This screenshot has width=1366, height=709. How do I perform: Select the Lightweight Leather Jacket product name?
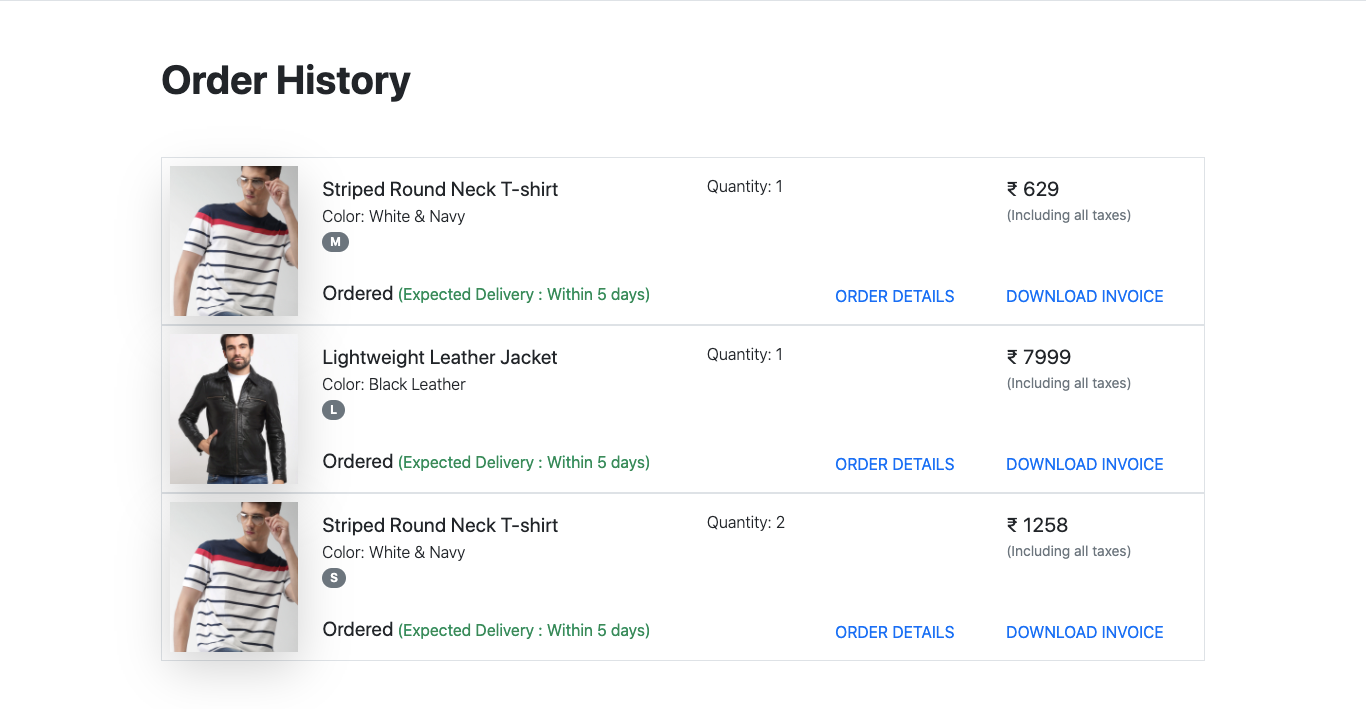click(x=439, y=357)
